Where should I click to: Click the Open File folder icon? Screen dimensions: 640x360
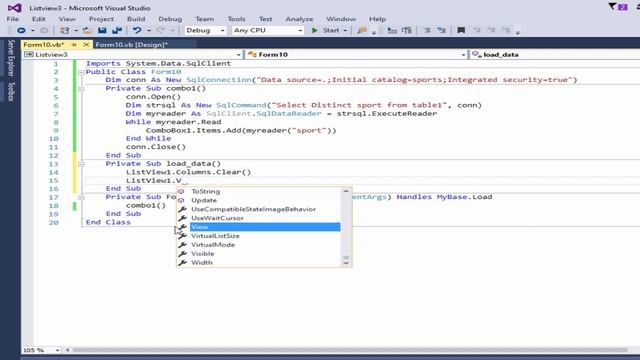[x=87, y=30]
